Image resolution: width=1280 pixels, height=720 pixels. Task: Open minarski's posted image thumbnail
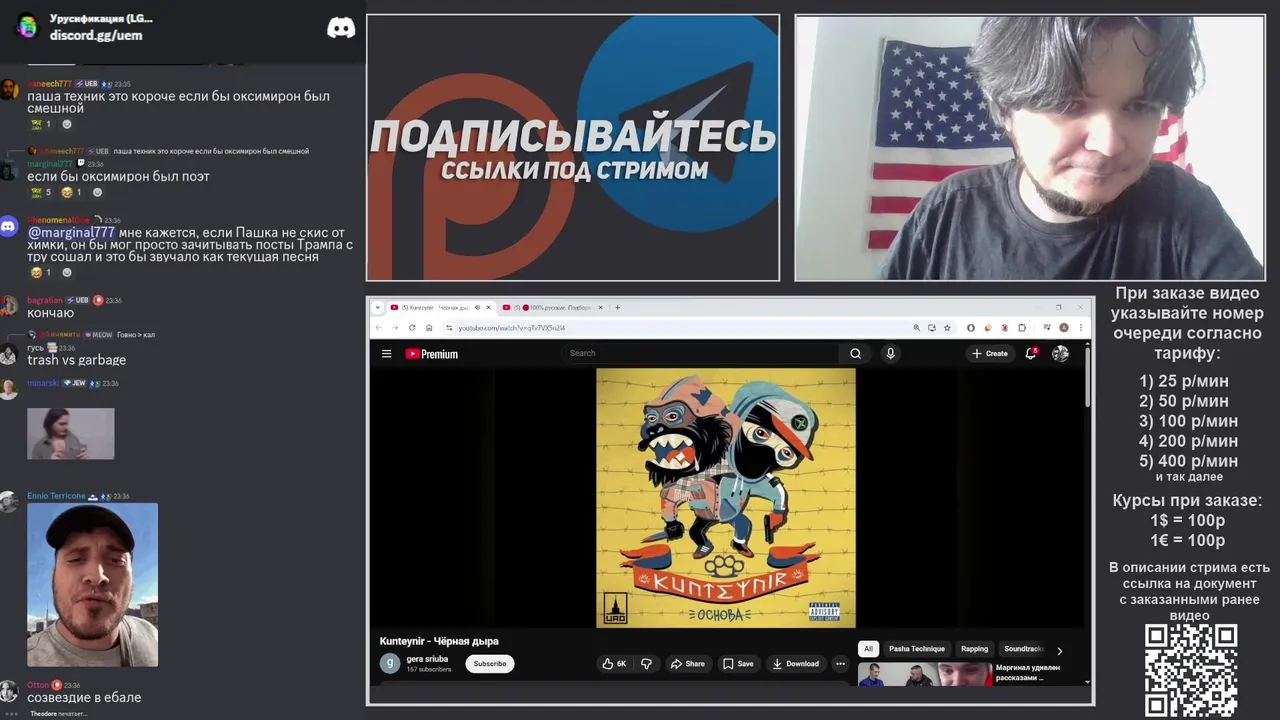click(x=70, y=433)
